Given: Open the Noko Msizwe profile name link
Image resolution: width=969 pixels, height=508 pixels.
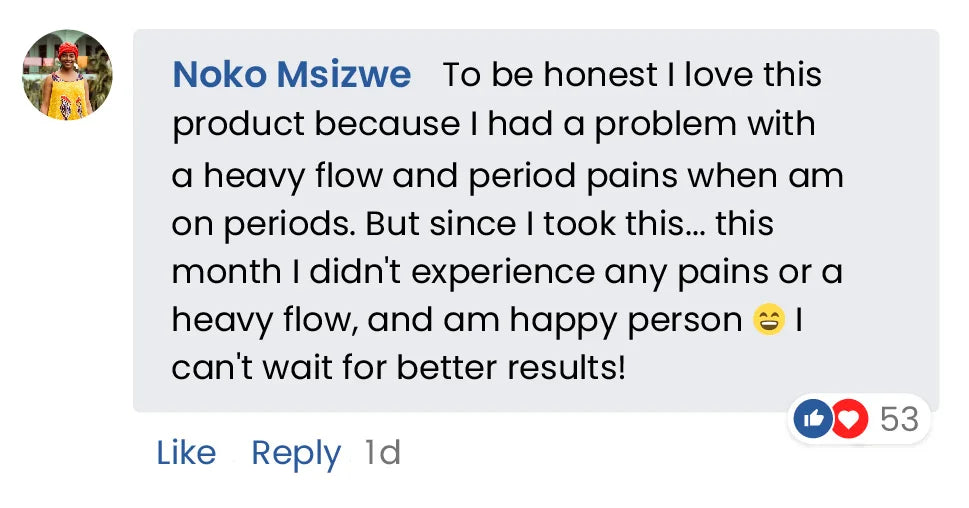Looking at the screenshot, I should click(291, 75).
